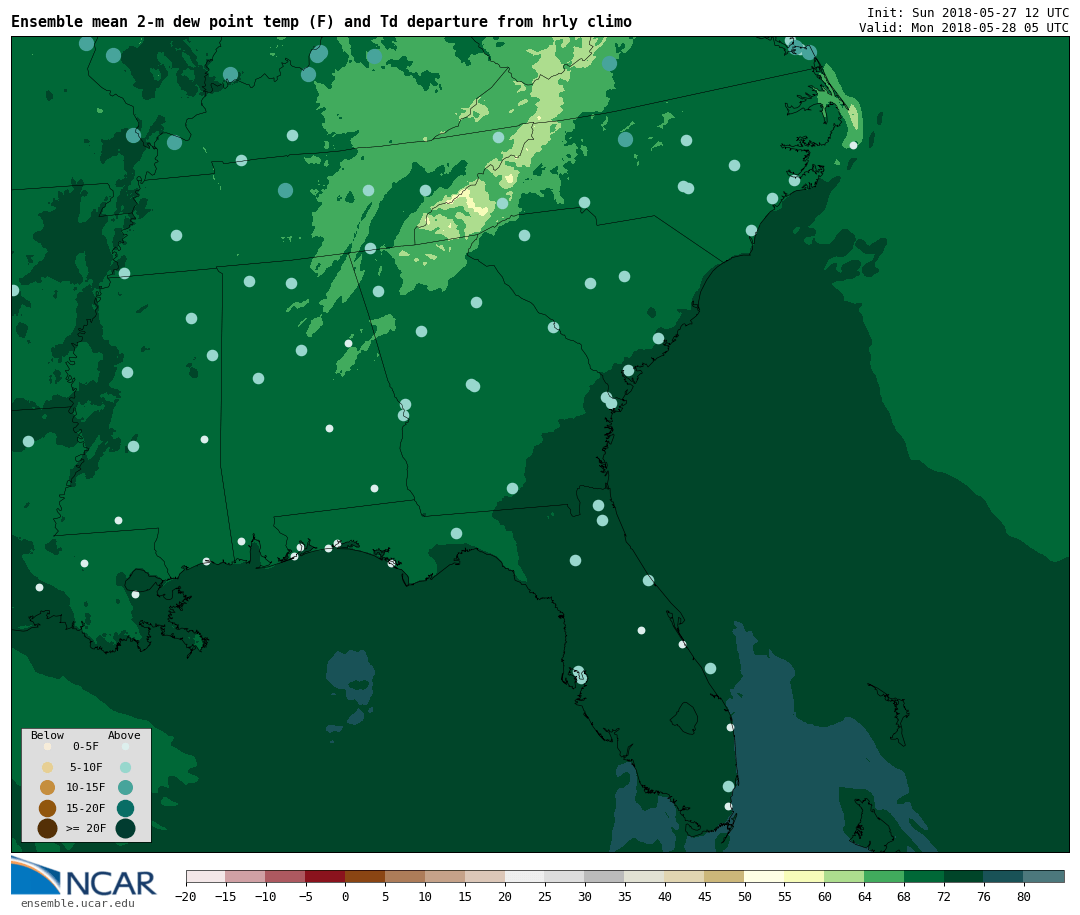Viewport: 1080px width, 915px height.
Task: Click the 0 to 5 brown colorbar segment
Action: [365, 876]
